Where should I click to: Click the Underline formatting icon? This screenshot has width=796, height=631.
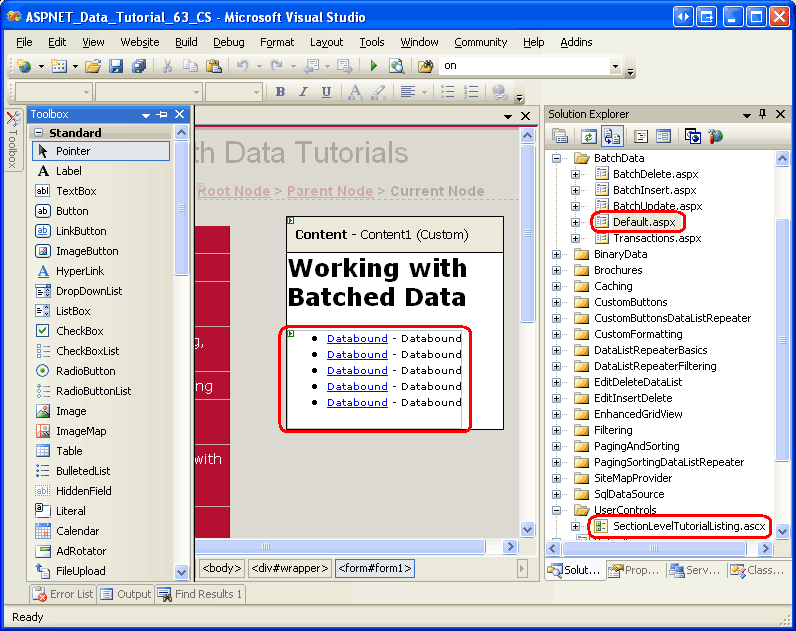point(326,92)
